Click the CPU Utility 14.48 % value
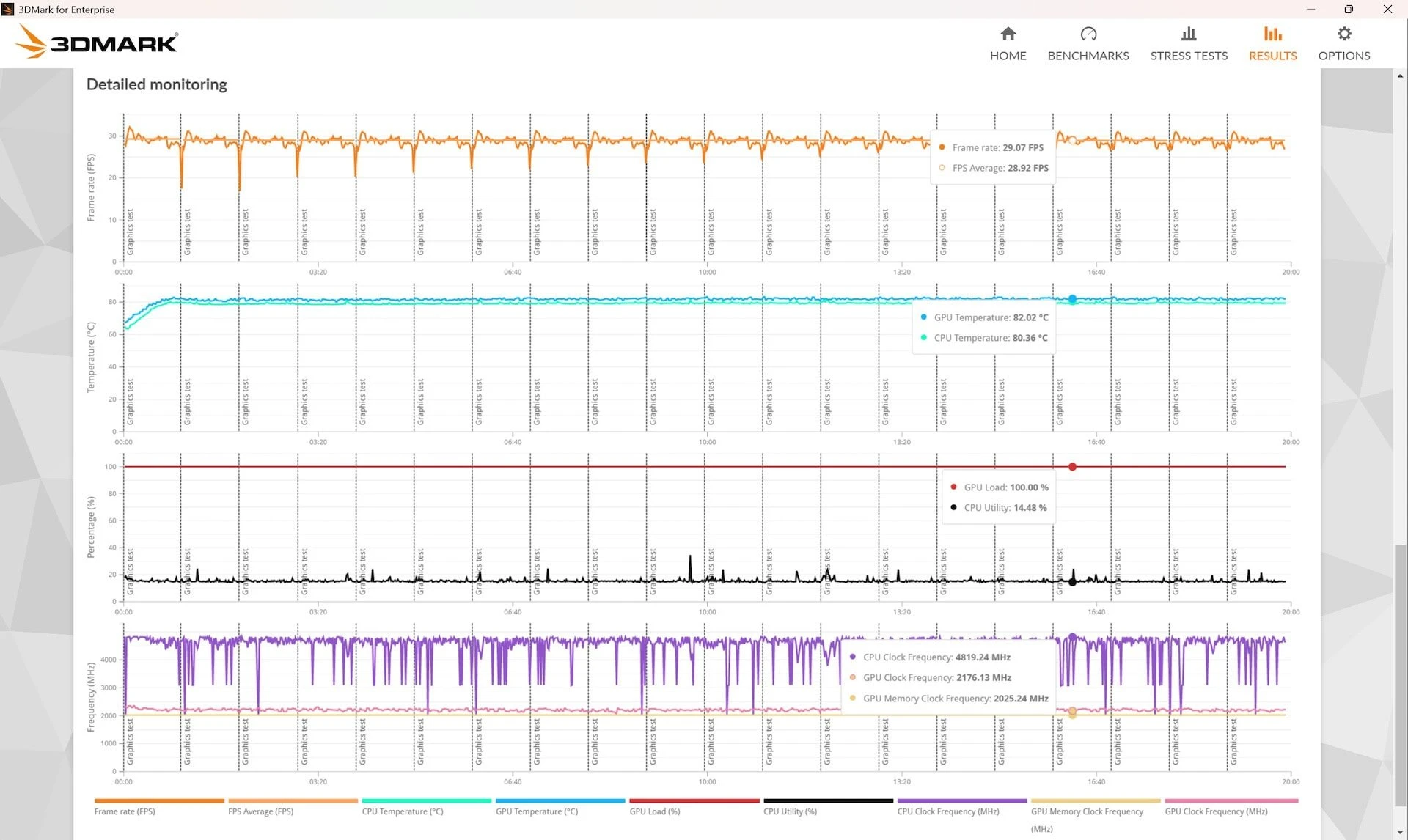 (x=1030, y=508)
